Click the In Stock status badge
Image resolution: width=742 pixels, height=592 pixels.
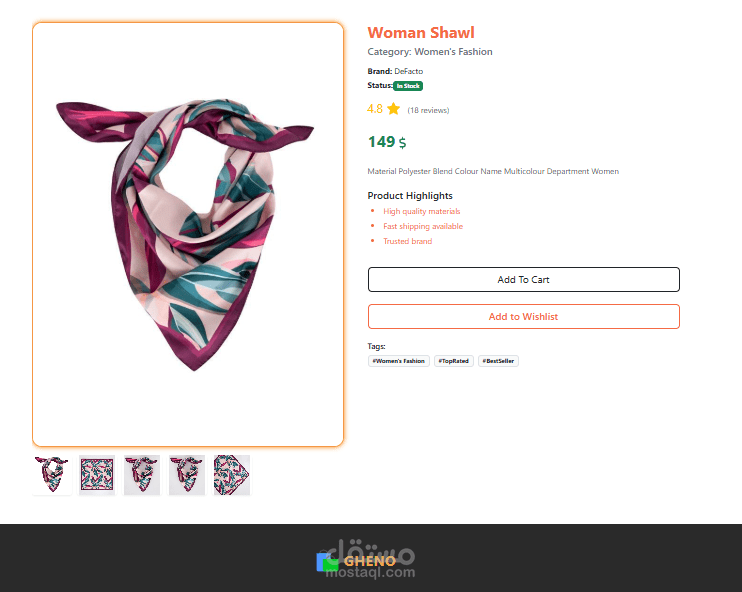408,86
